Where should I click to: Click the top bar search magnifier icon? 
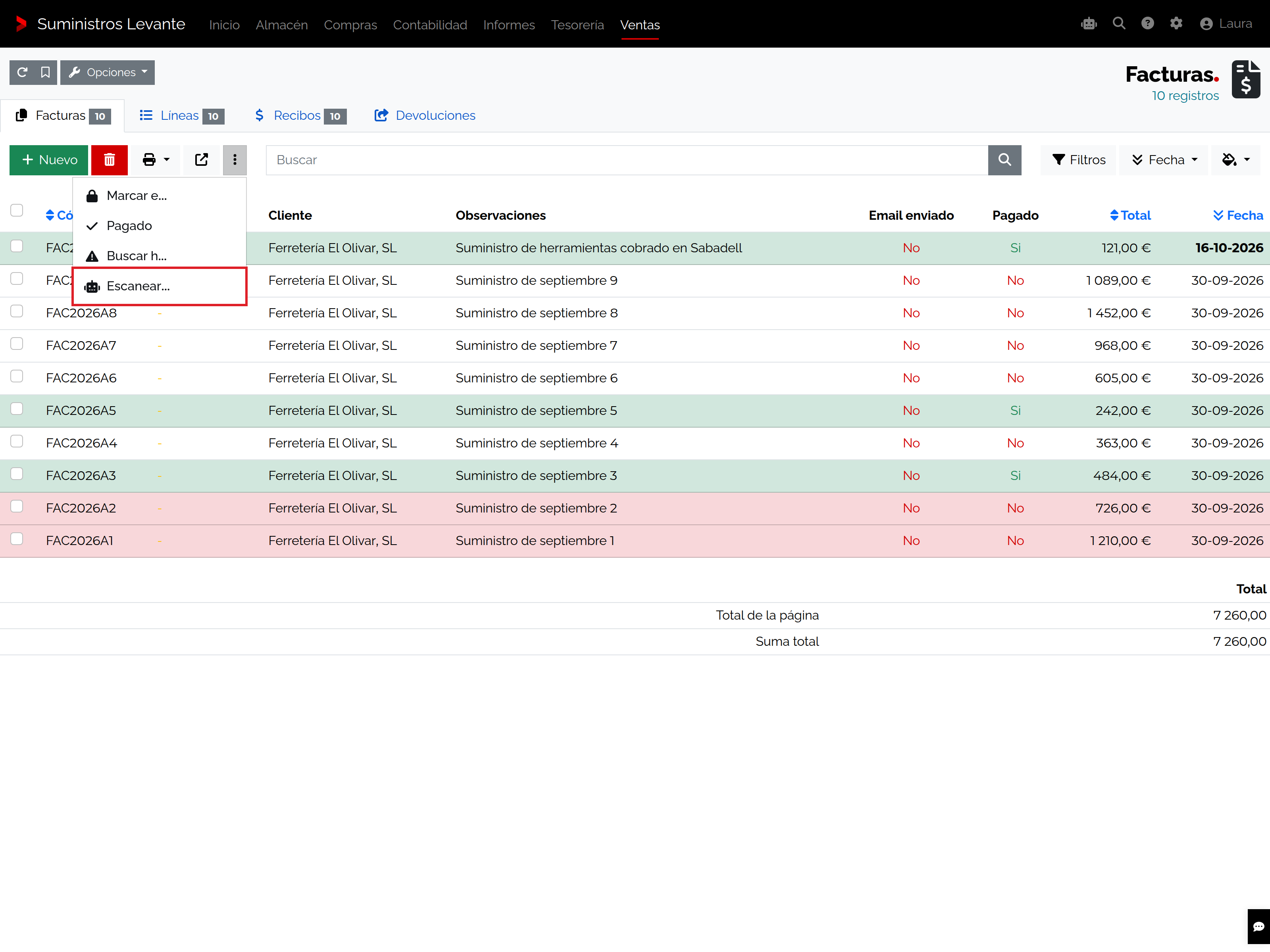[x=1118, y=23]
